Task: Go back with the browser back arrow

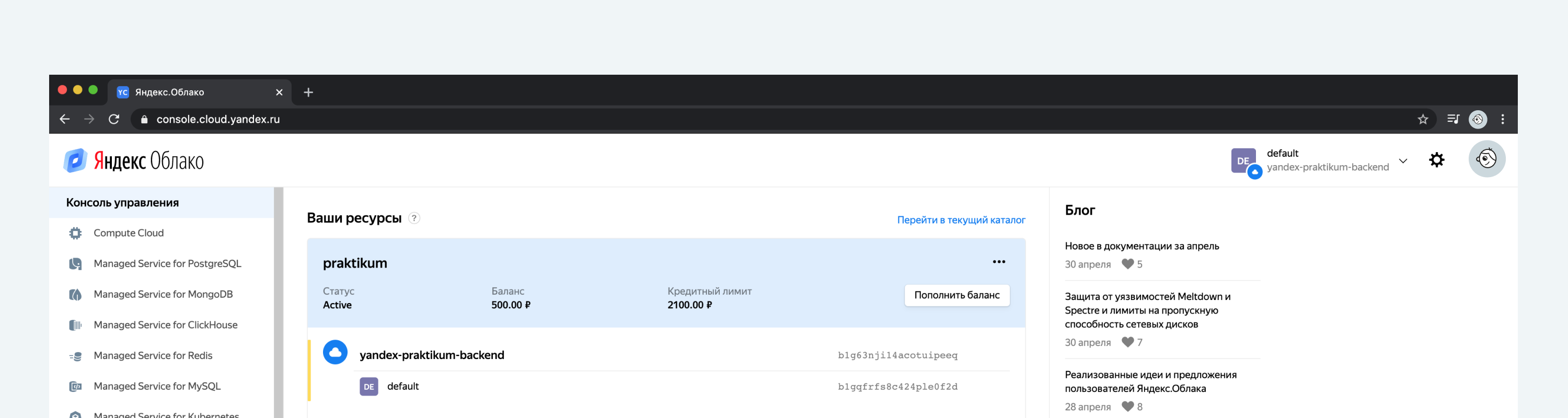Action: [x=64, y=119]
